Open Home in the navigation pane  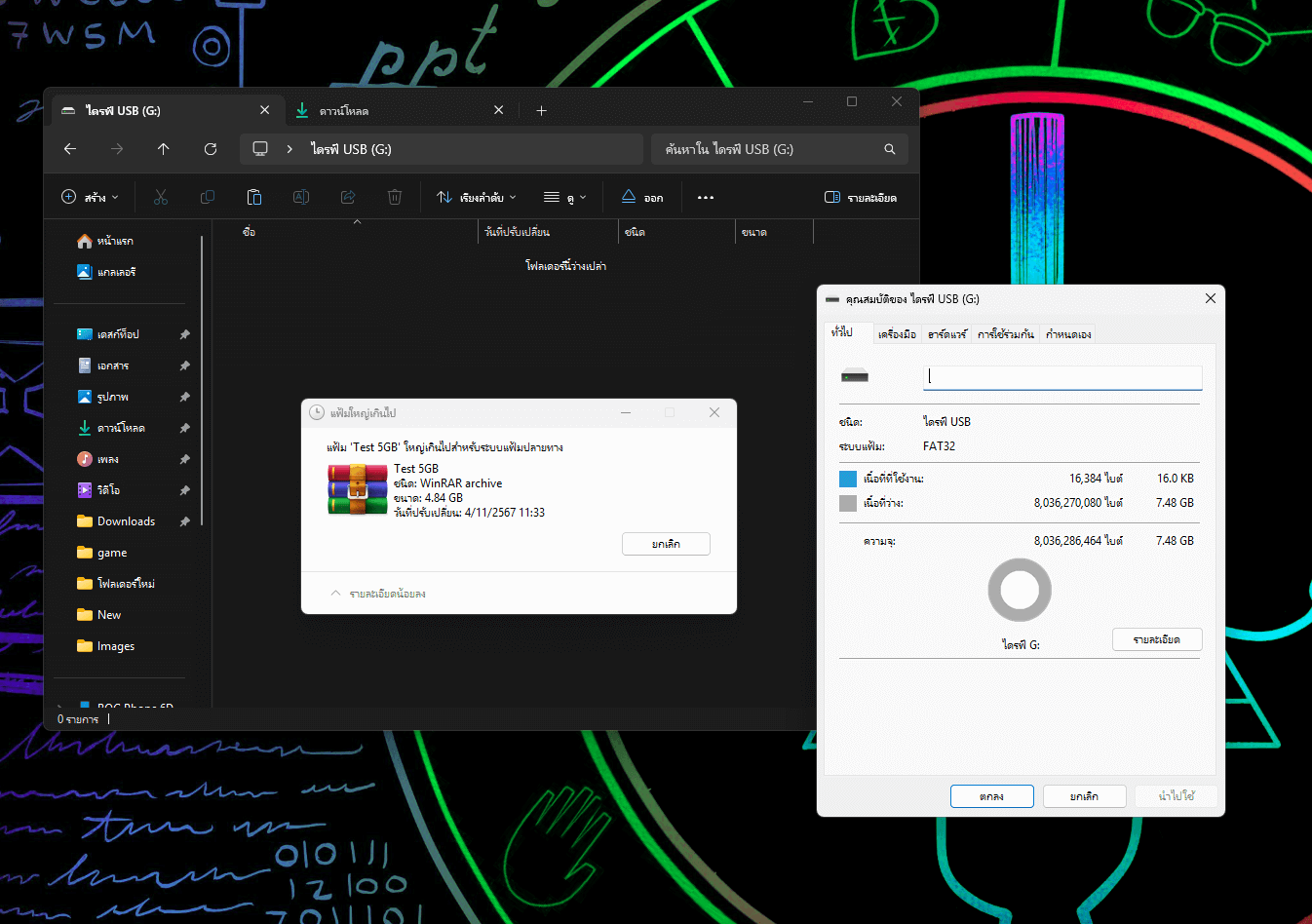coord(105,241)
